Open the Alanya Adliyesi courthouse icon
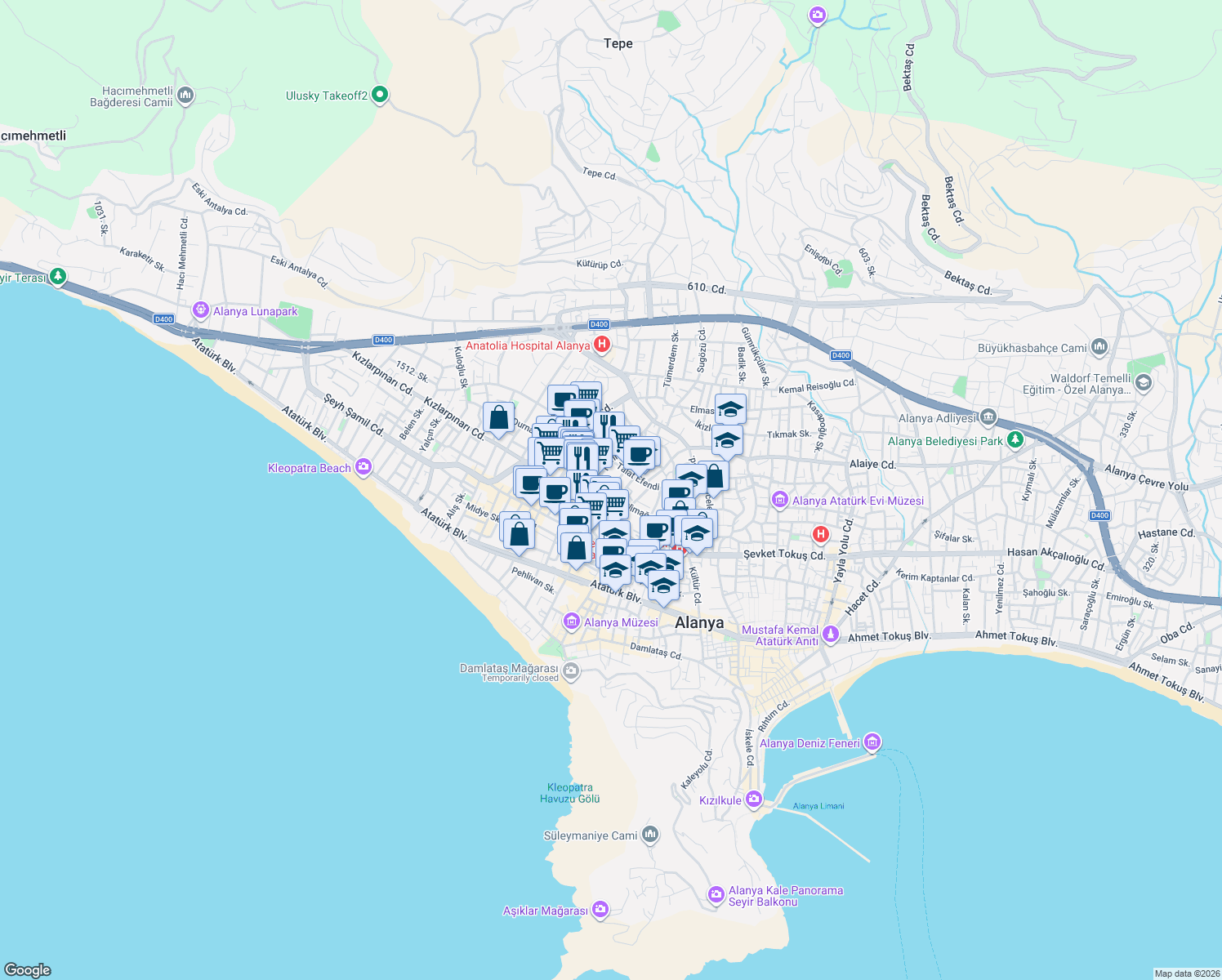Image resolution: width=1222 pixels, height=980 pixels. [988, 417]
